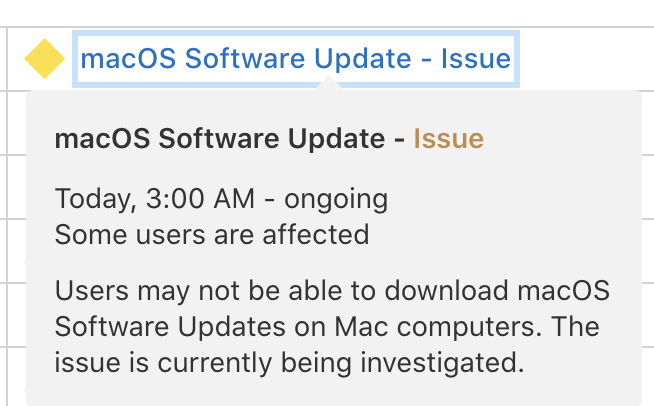The height and width of the screenshot is (406, 654).
Task: Click the word affected in the popover
Action: click(x=316, y=235)
